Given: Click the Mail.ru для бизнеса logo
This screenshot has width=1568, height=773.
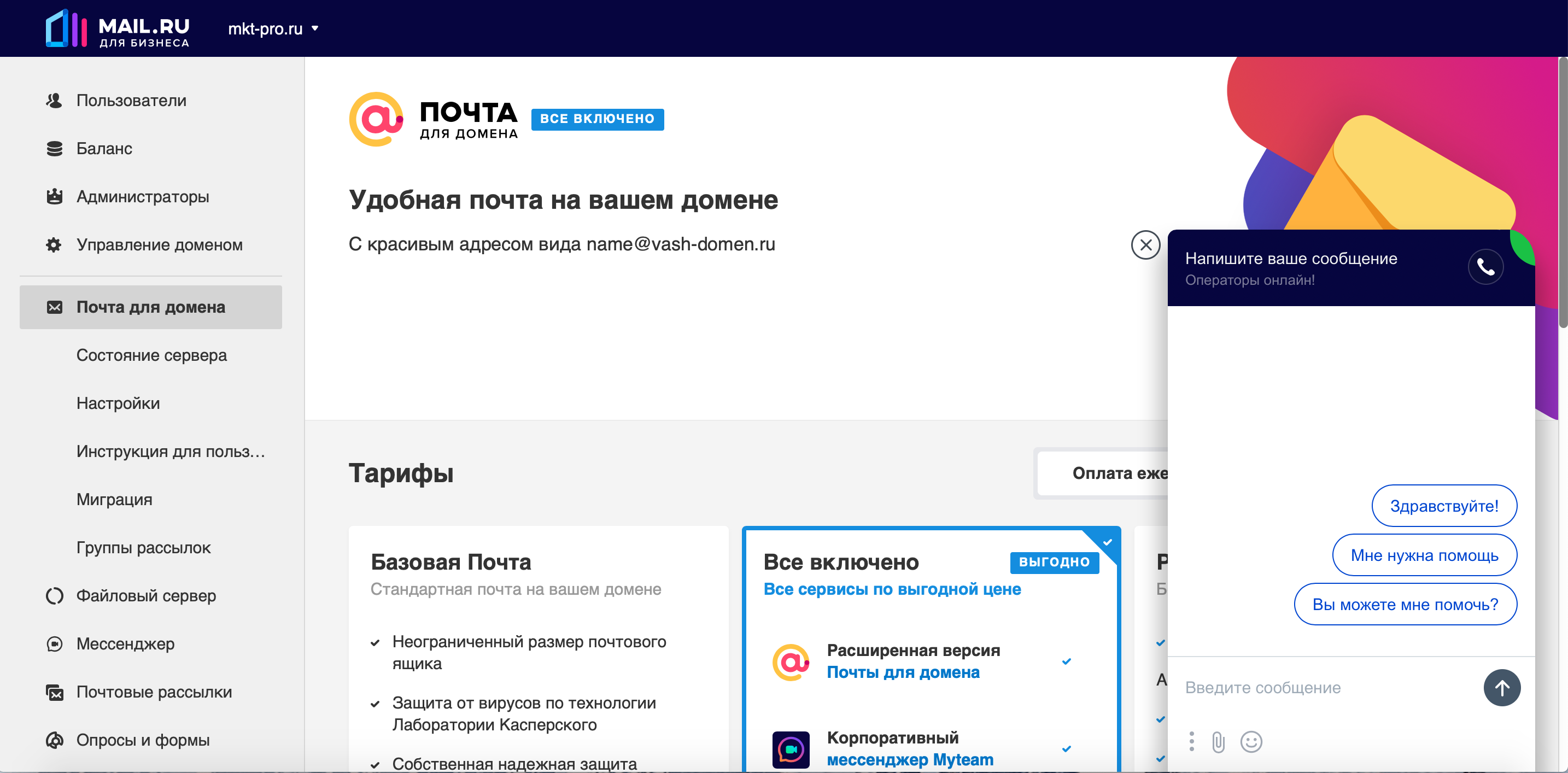Looking at the screenshot, I should pyautogui.click(x=118, y=28).
